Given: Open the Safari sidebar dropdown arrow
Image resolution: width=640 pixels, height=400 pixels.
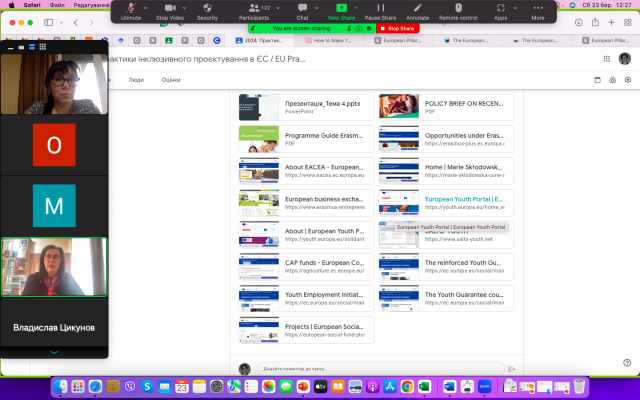Looking at the screenshot, I should [61, 22].
